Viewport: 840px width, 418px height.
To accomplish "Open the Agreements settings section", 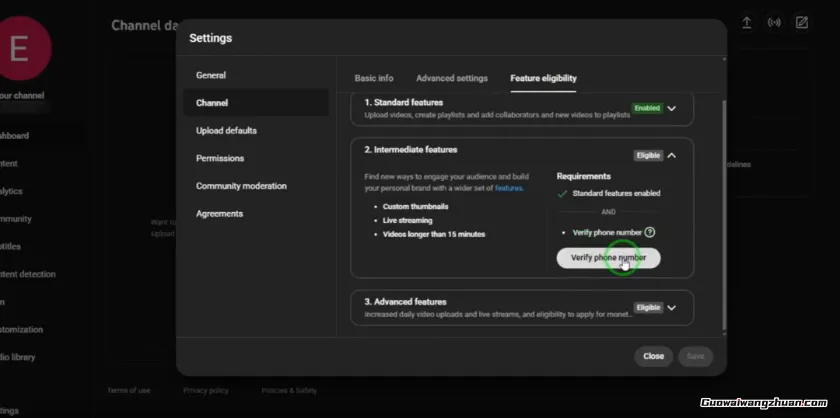I will point(219,213).
